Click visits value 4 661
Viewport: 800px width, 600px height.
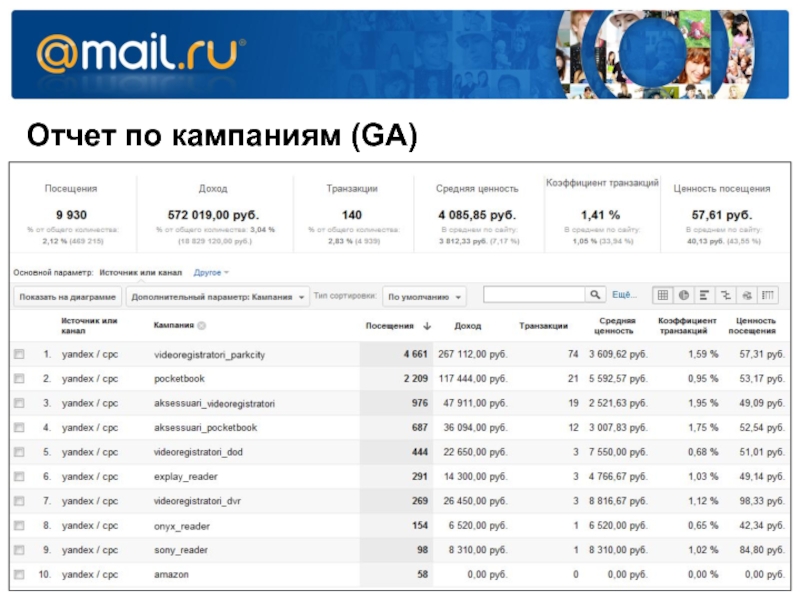coord(415,354)
